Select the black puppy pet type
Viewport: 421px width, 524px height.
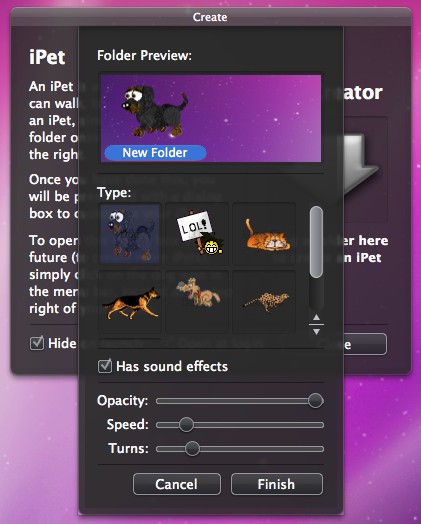[130, 234]
